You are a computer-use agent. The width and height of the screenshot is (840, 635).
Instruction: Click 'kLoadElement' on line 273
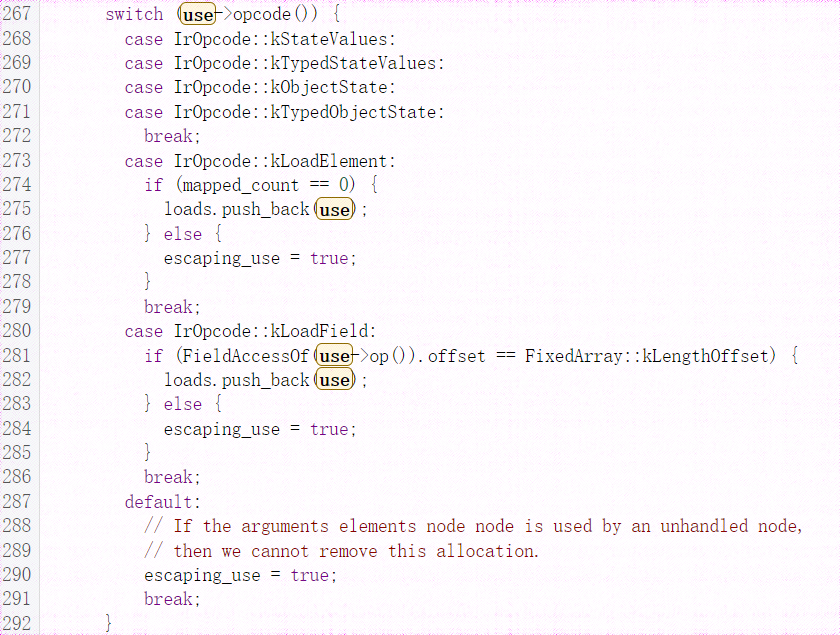[x=329, y=161]
